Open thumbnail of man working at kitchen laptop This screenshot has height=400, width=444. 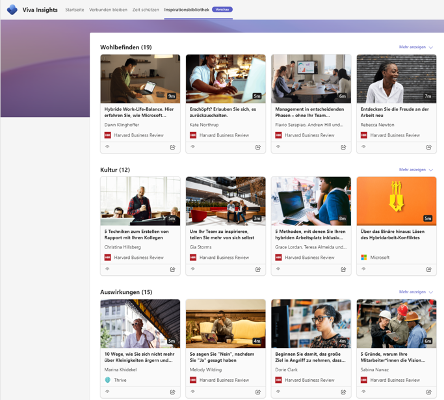click(140, 79)
